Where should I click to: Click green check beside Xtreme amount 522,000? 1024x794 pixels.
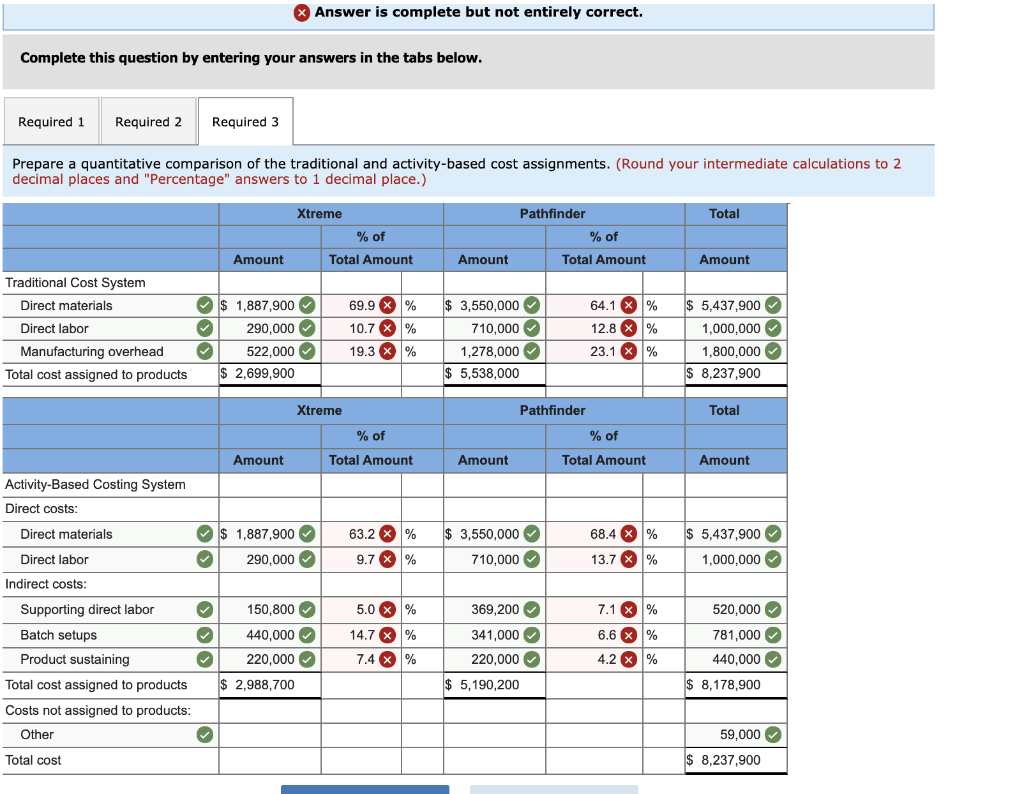(307, 351)
